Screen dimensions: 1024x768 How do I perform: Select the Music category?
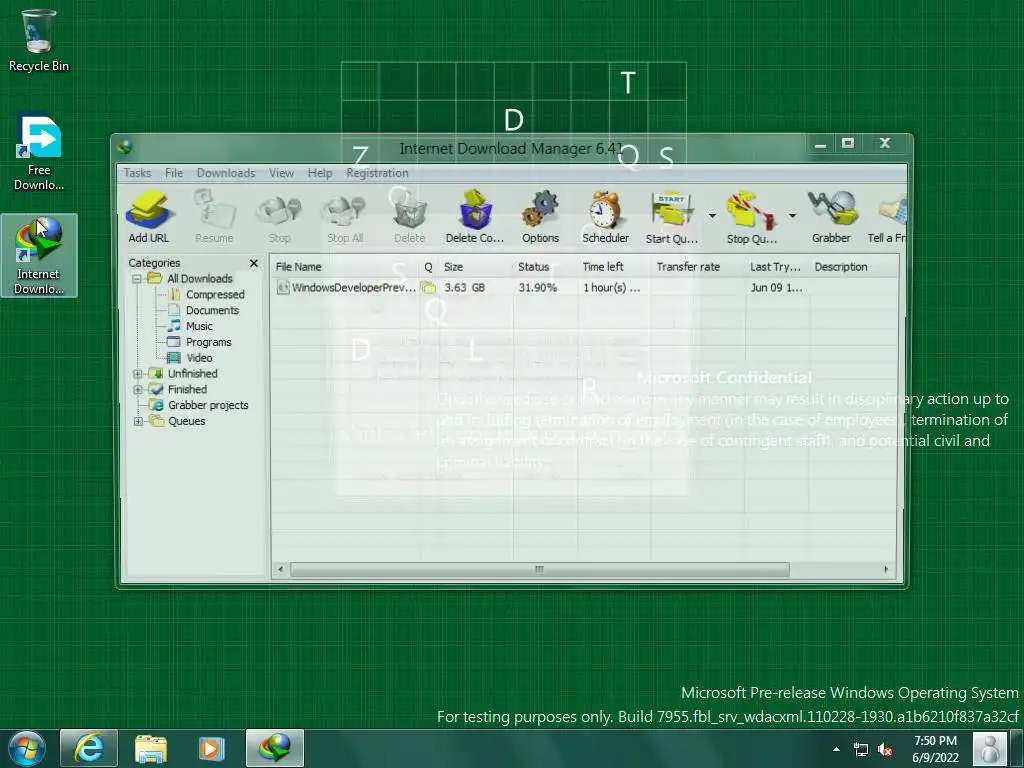199,326
